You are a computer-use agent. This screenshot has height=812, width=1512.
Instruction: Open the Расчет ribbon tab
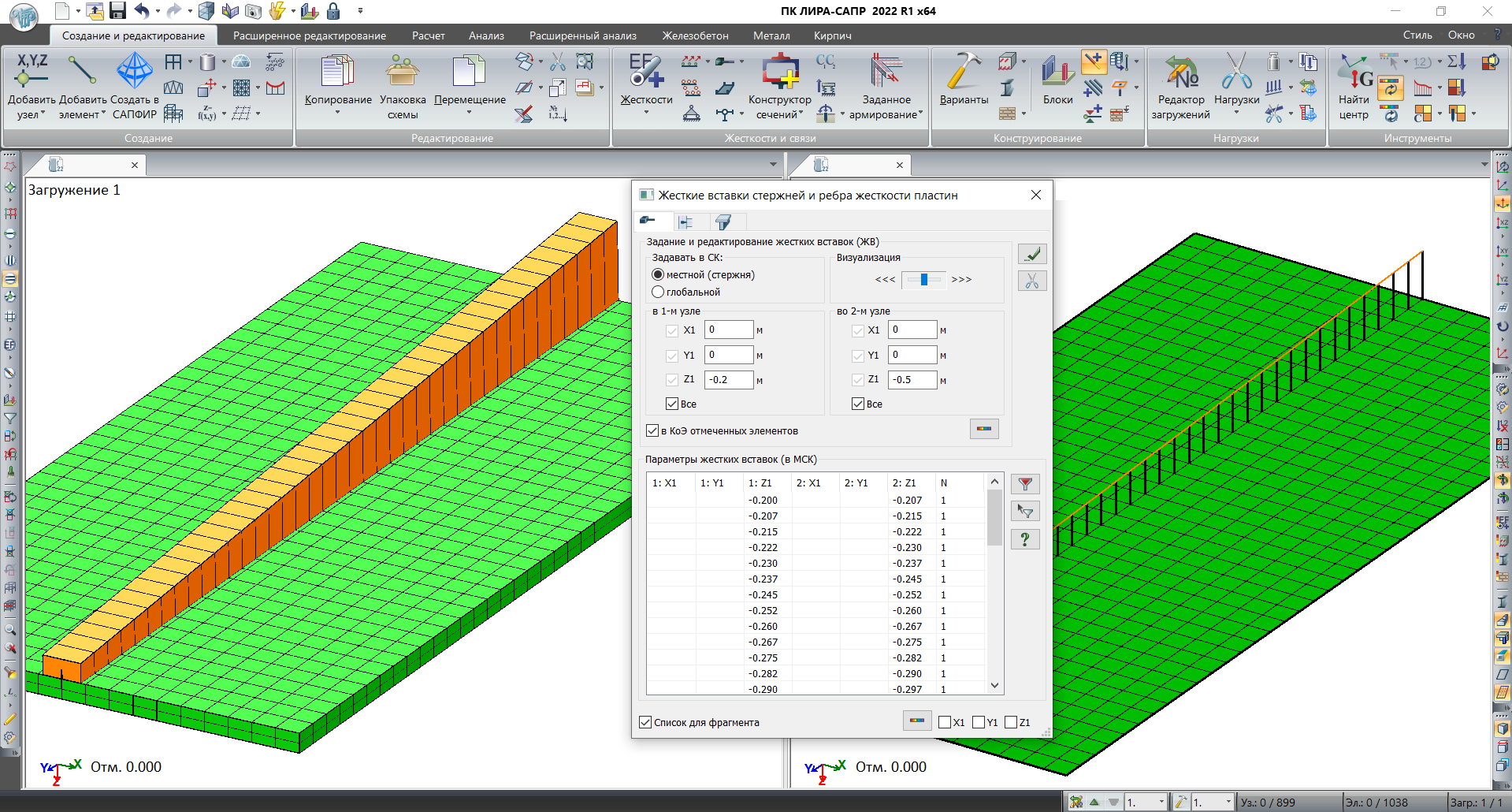(428, 35)
